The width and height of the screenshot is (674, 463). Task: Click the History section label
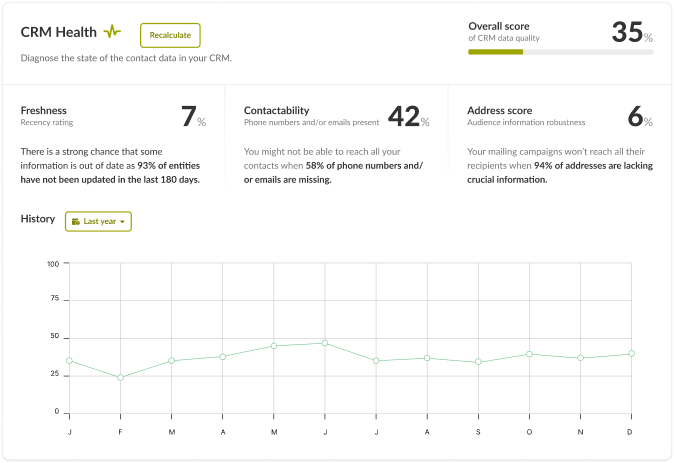point(38,219)
